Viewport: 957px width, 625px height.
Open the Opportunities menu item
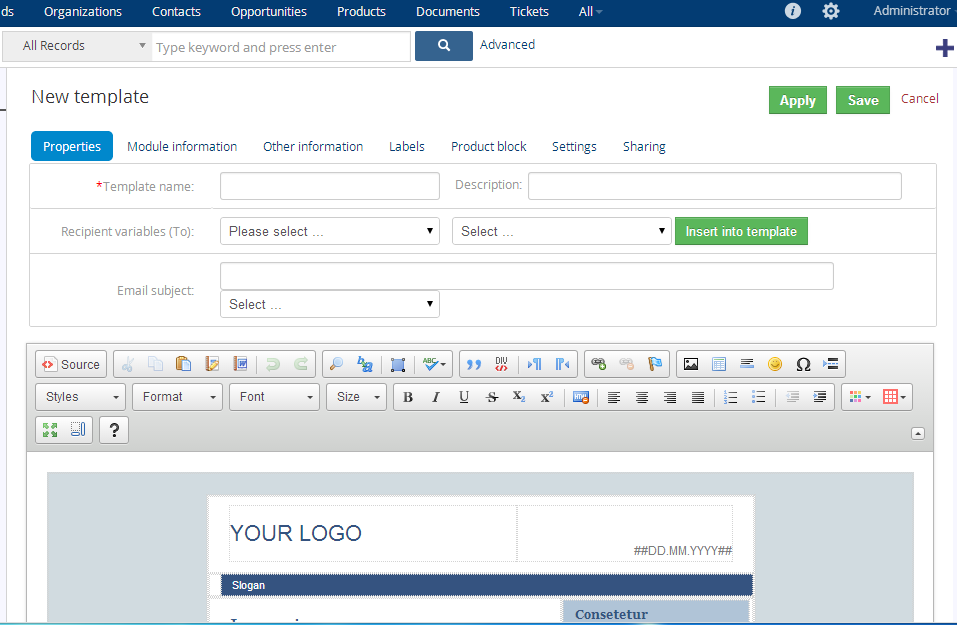[269, 12]
